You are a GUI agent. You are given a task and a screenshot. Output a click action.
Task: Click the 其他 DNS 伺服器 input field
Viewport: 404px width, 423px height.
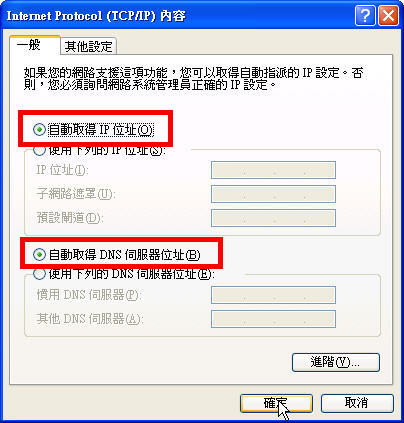click(x=273, y=319)
